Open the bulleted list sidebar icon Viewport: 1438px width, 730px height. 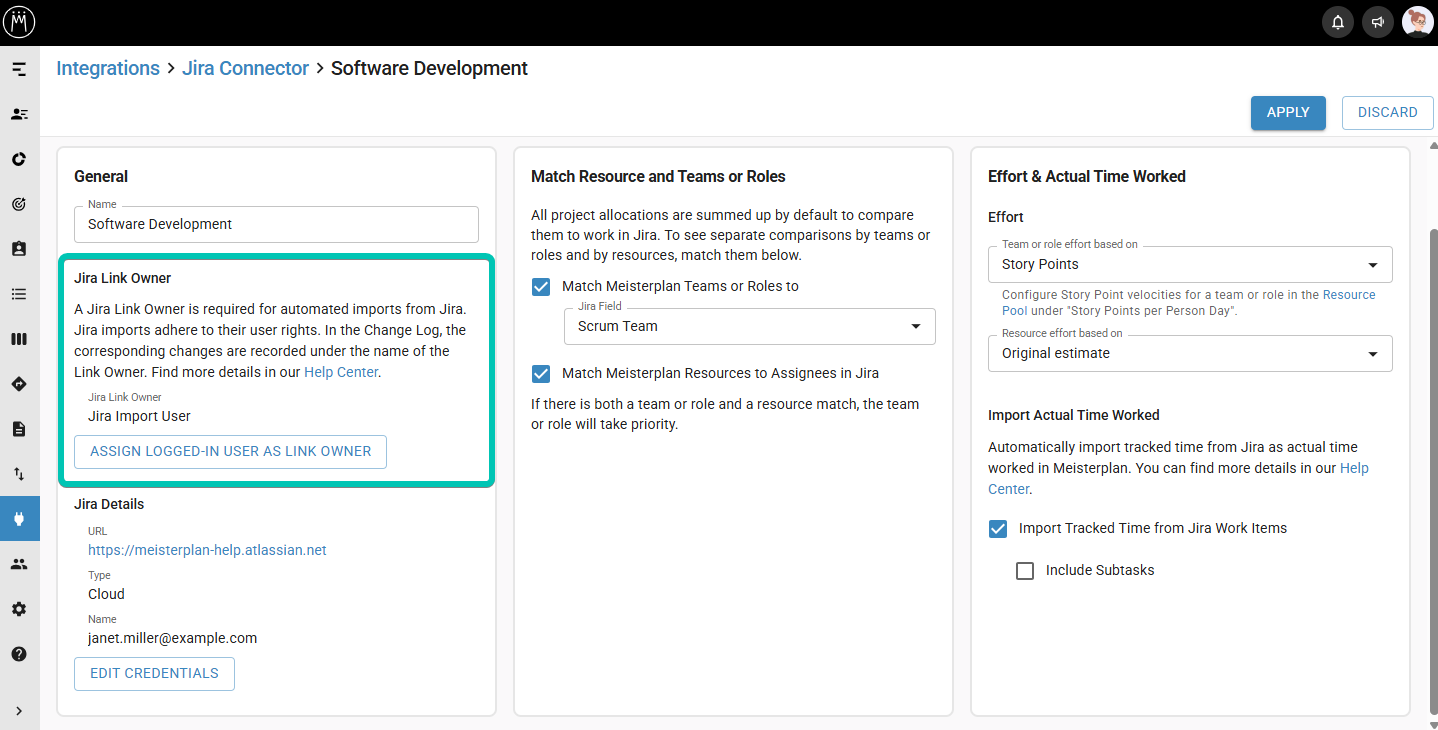(19, 294)
